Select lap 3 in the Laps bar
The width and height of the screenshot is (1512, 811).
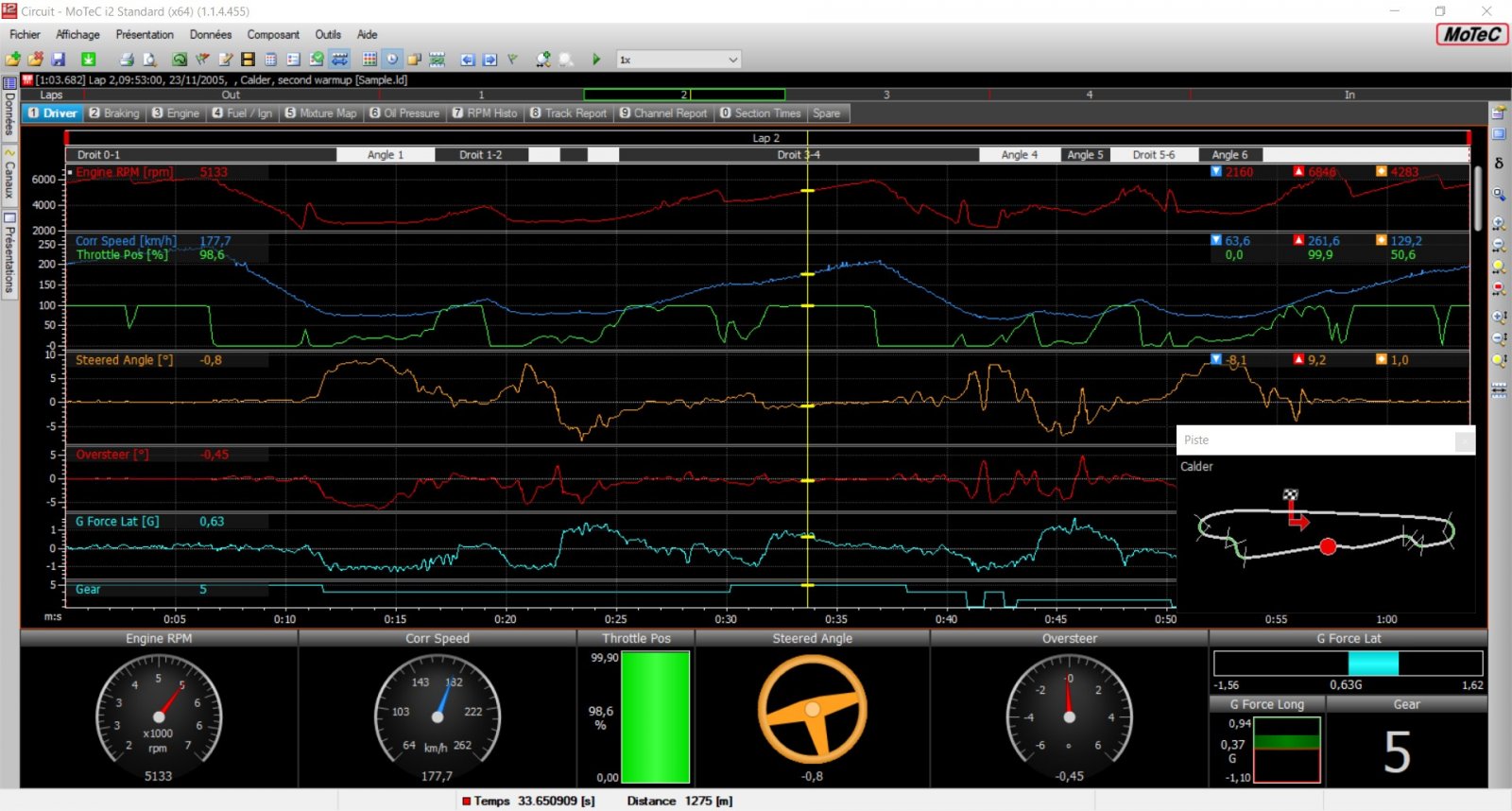coord(886,95)
